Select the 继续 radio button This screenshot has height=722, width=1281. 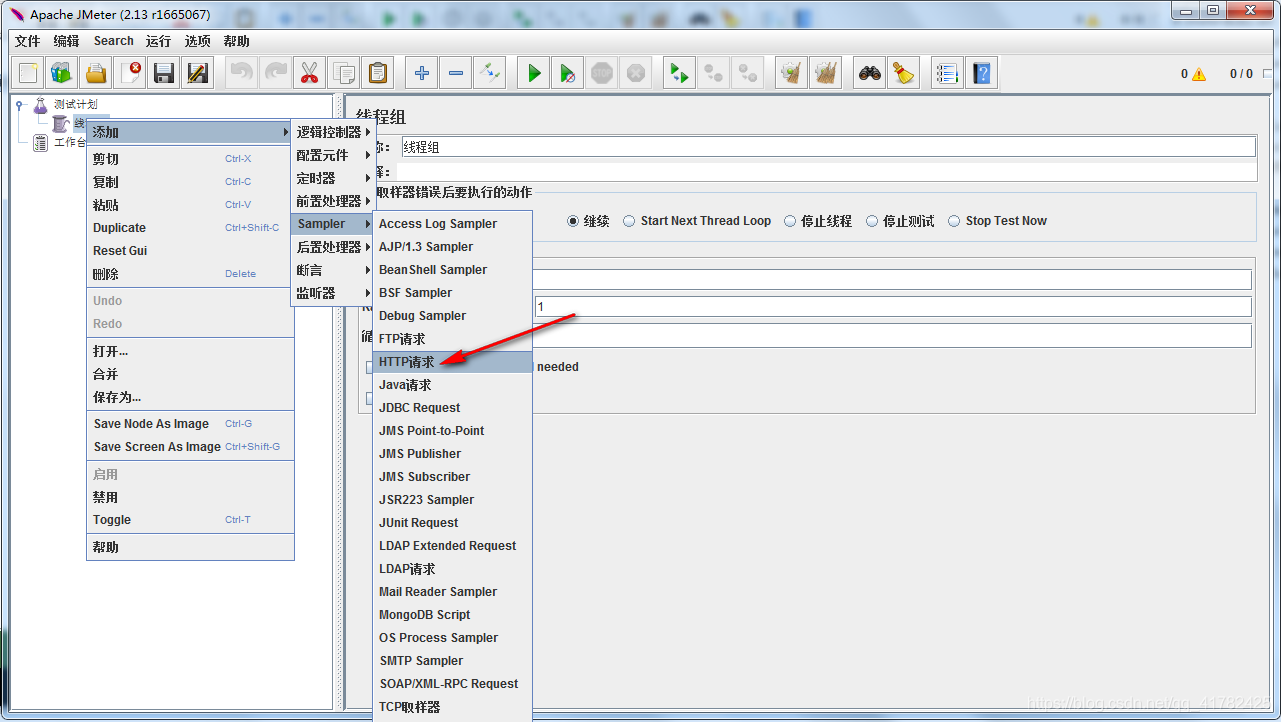(x=573, y=221)
